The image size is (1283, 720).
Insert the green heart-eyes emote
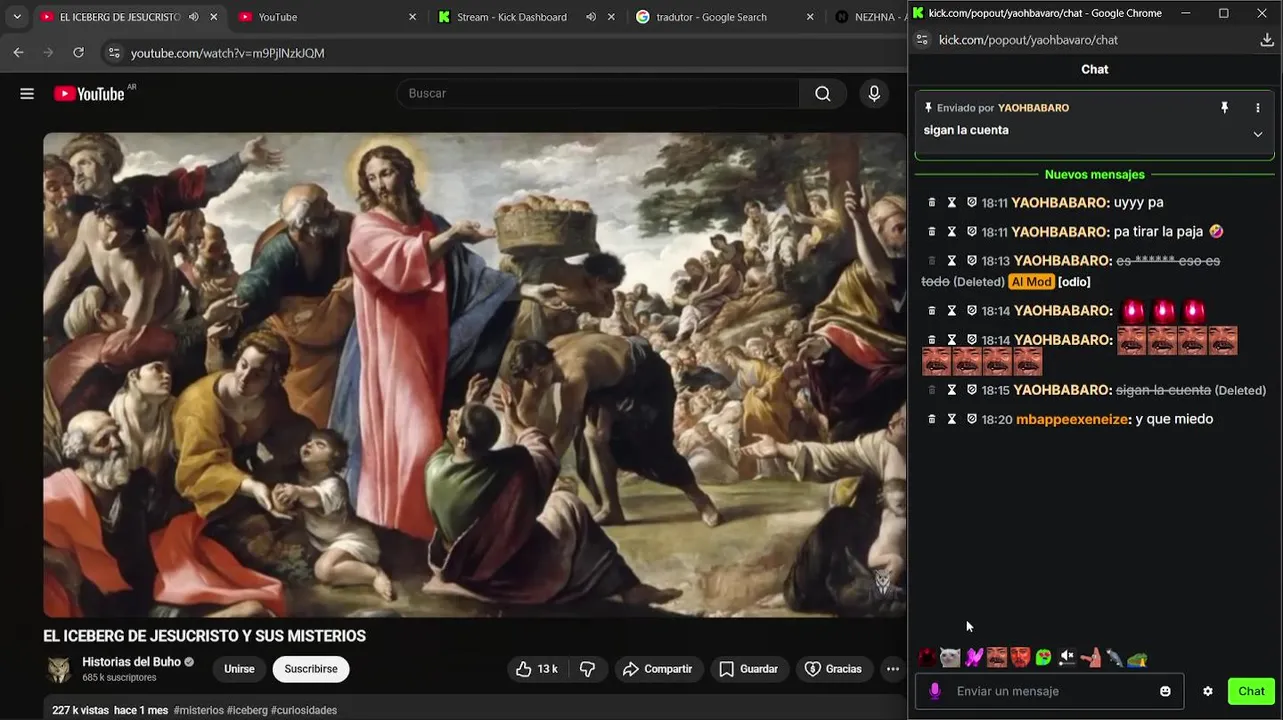1043,658
